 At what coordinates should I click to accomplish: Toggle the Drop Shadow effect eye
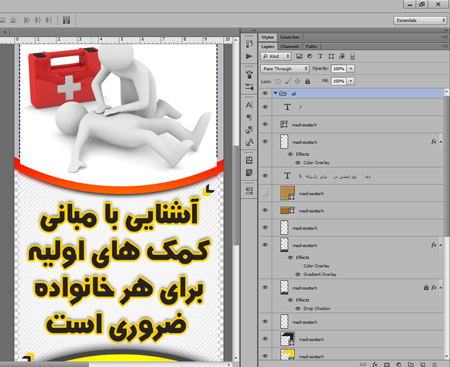click(x=298, y=308)
